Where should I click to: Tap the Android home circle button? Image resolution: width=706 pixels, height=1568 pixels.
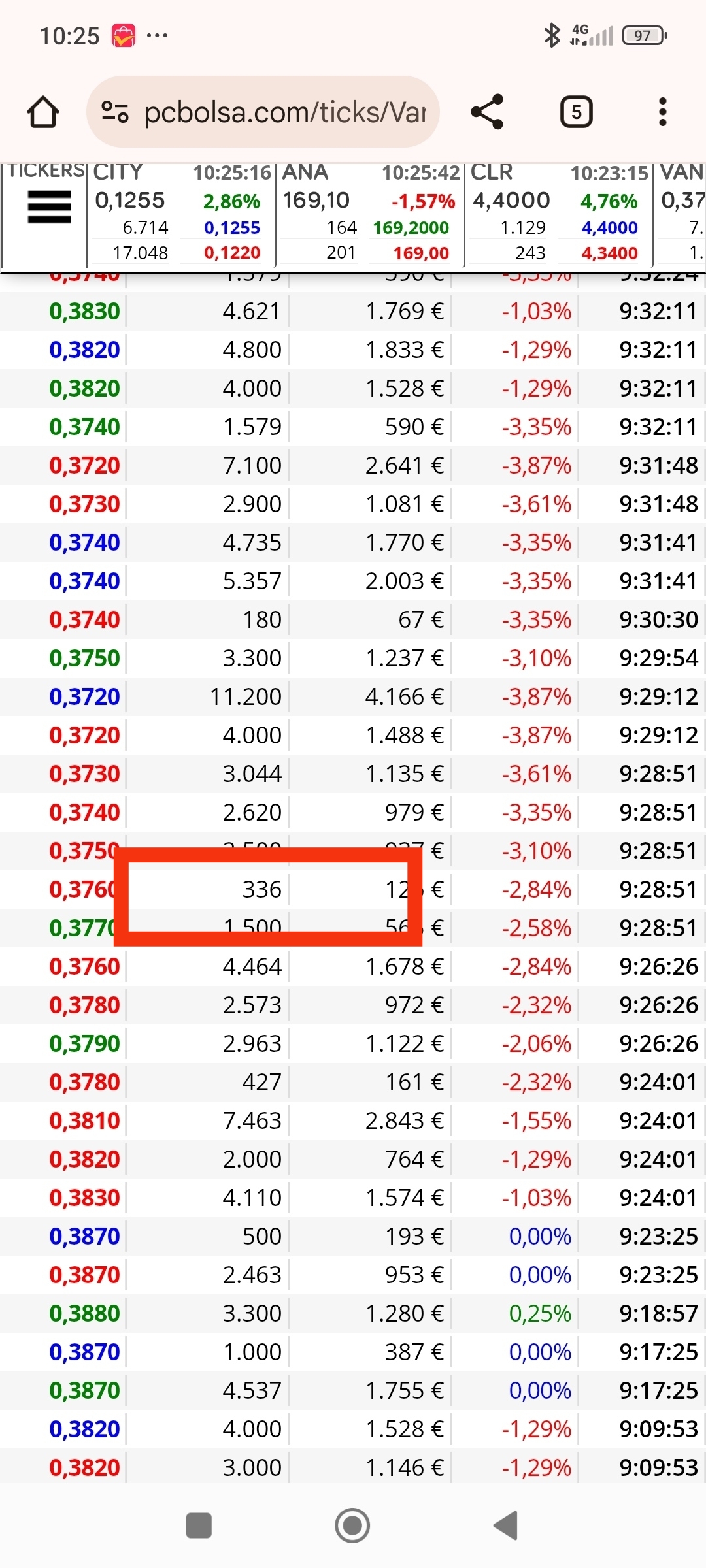pyautogui.click(x=352, y=1526)
